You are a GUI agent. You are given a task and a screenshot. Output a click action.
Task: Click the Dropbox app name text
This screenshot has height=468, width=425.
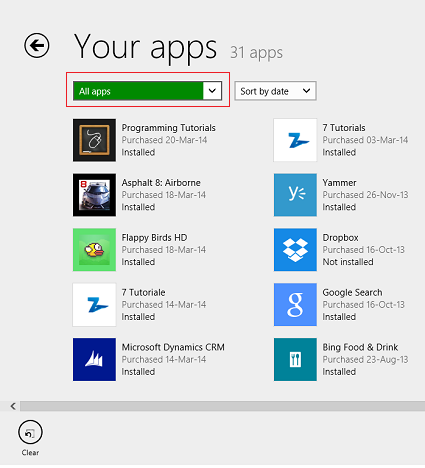tap(340, 238)
